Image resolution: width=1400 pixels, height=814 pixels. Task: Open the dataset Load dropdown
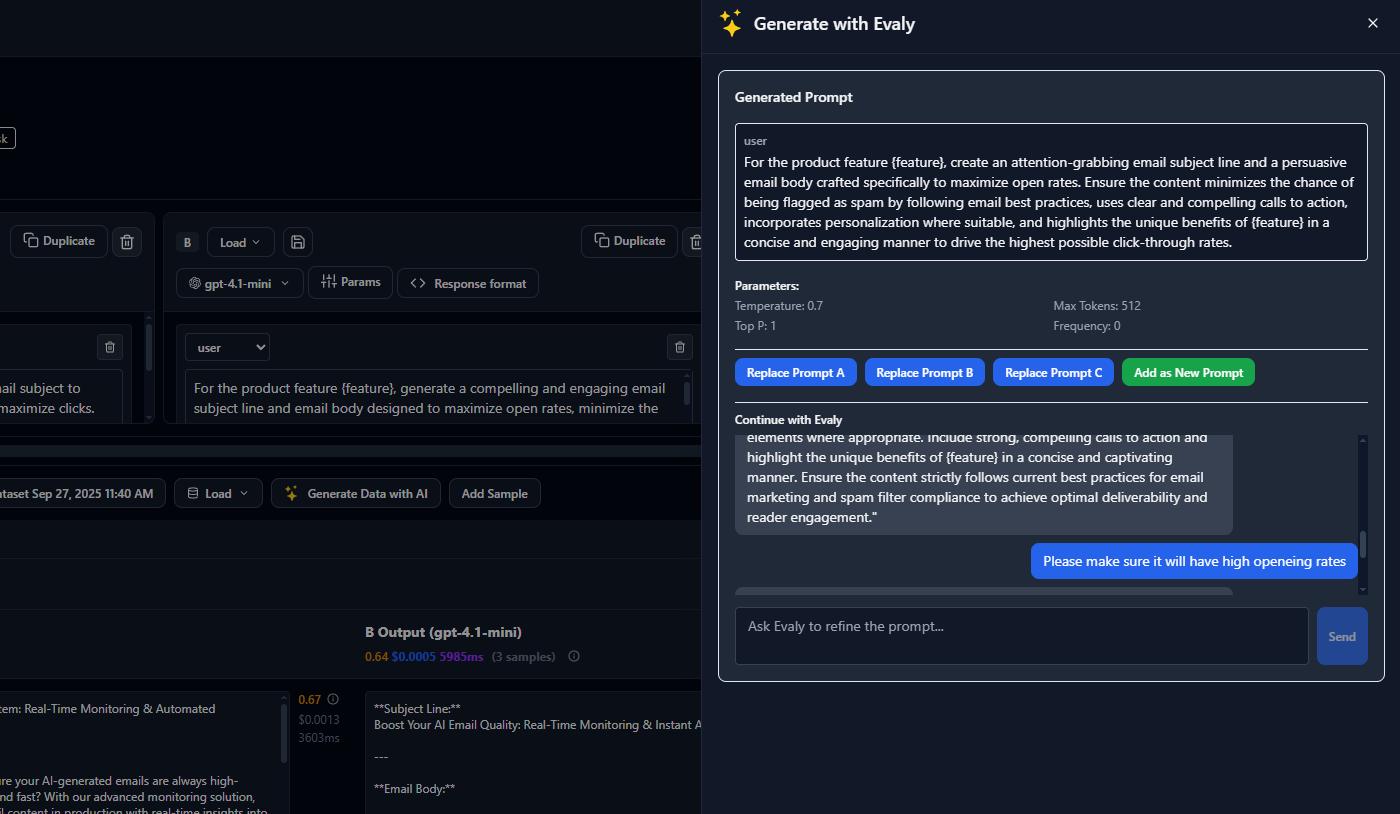point(218,493)
